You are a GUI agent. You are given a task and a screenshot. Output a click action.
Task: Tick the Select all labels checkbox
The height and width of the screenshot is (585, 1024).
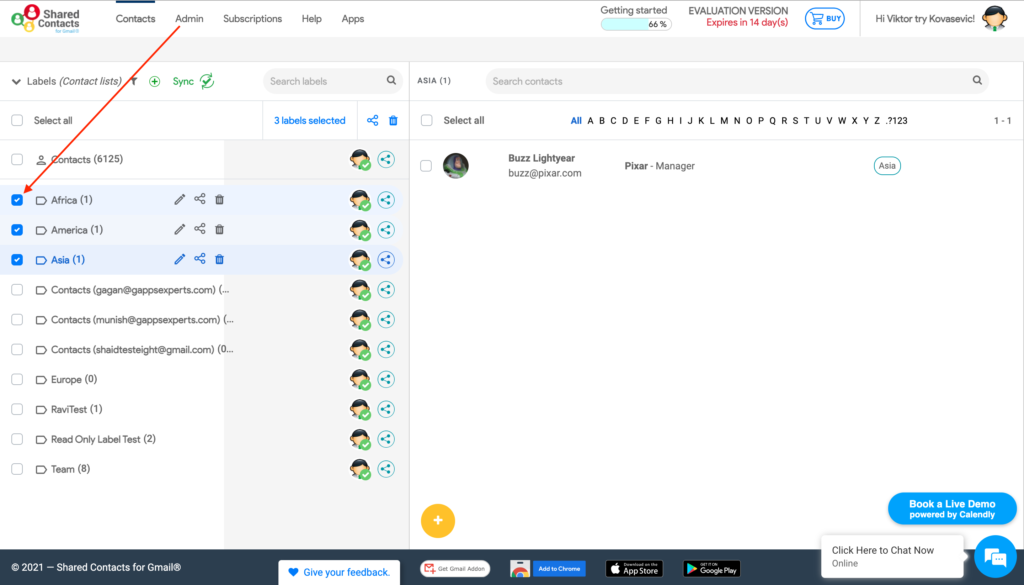(x=17, y=120)
